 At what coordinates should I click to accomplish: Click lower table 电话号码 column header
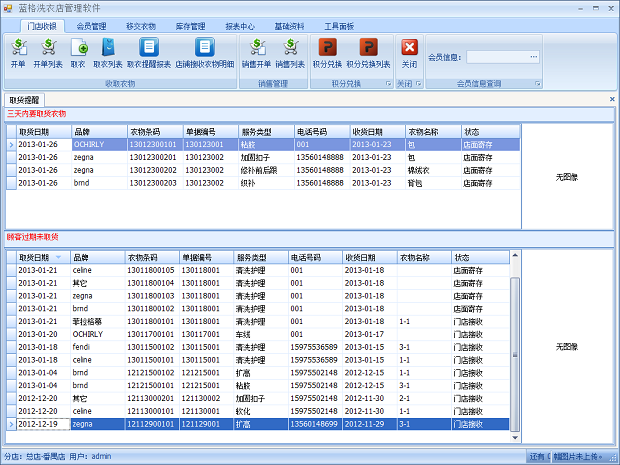coord(315,257)
